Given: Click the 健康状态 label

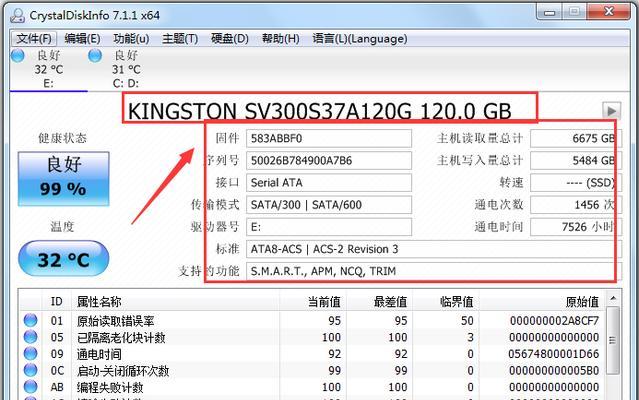Looking at the screenshot, I should point(63,138).
